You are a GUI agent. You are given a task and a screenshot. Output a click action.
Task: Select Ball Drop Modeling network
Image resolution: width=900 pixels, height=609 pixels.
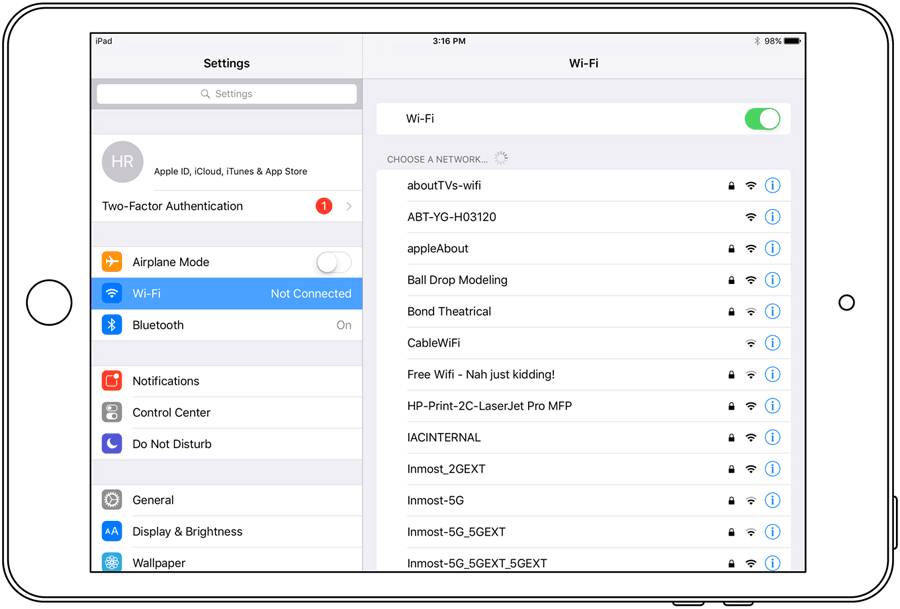coord(583,280)
